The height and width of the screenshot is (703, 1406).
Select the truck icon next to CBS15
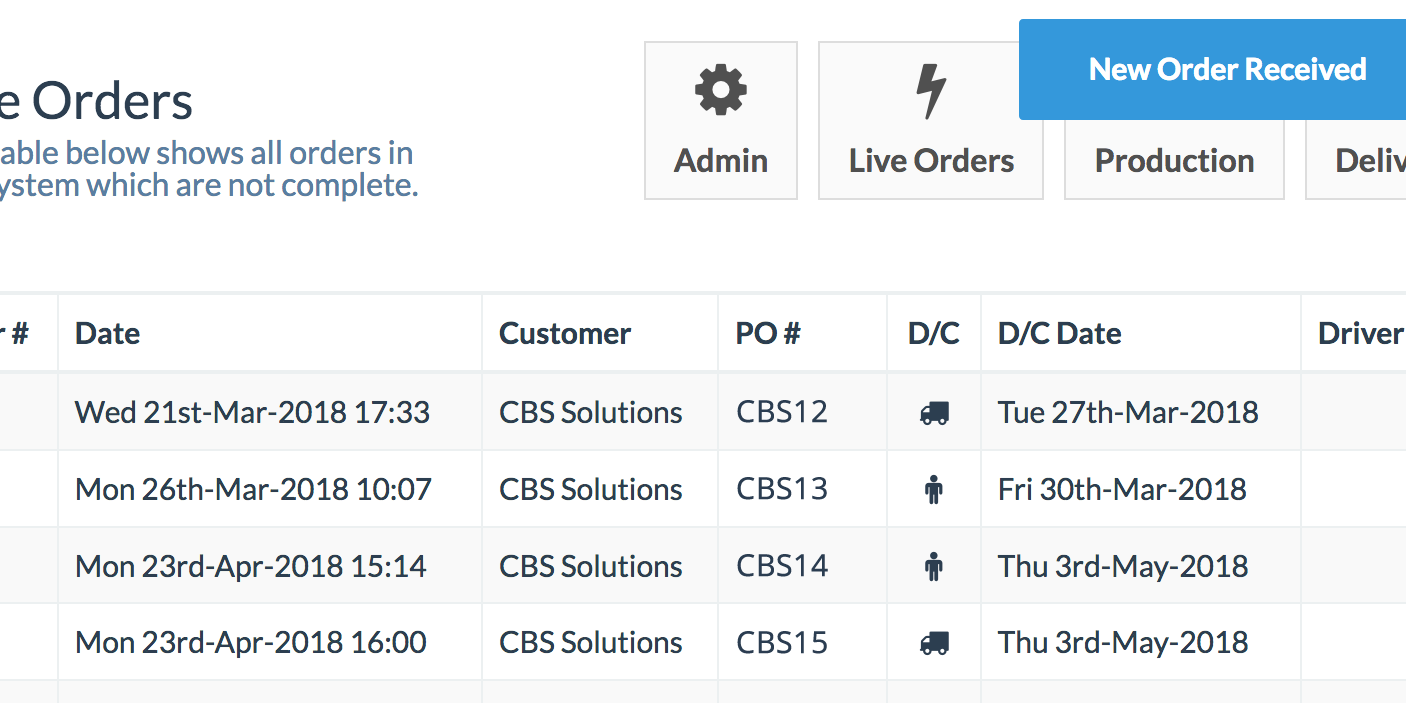click(933, 641)
